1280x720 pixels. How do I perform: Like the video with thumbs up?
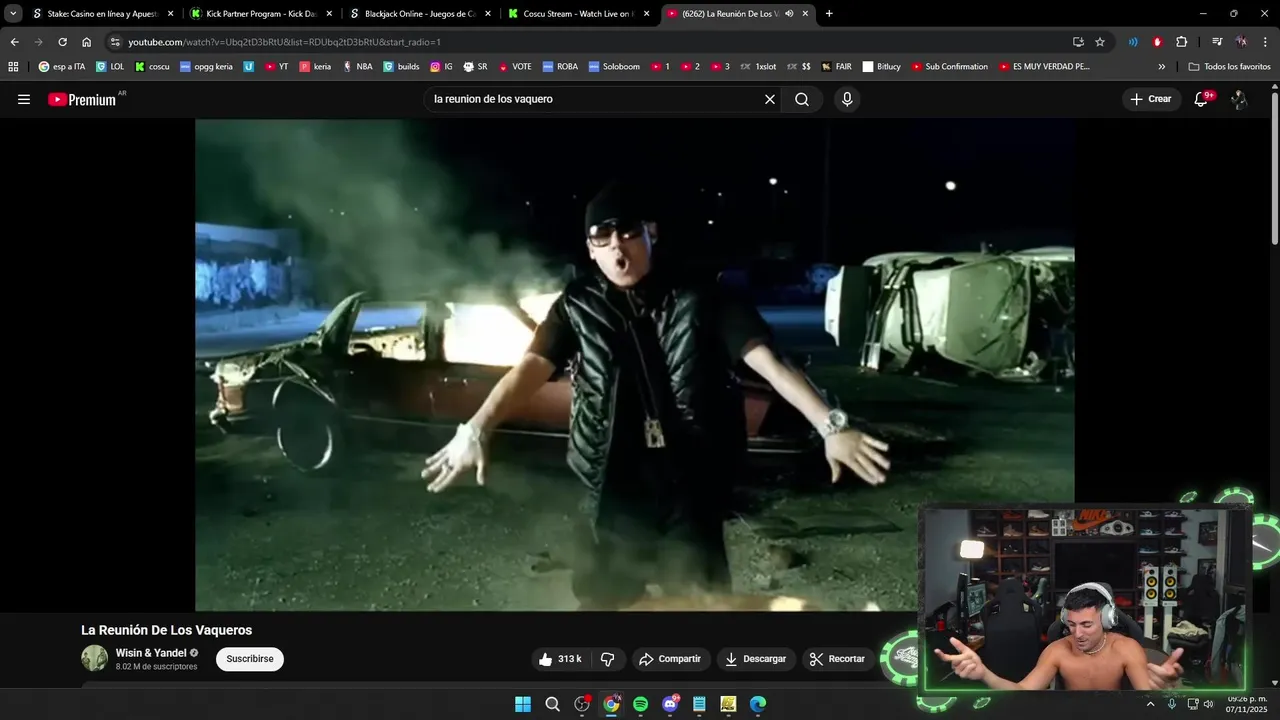[560, 659]
